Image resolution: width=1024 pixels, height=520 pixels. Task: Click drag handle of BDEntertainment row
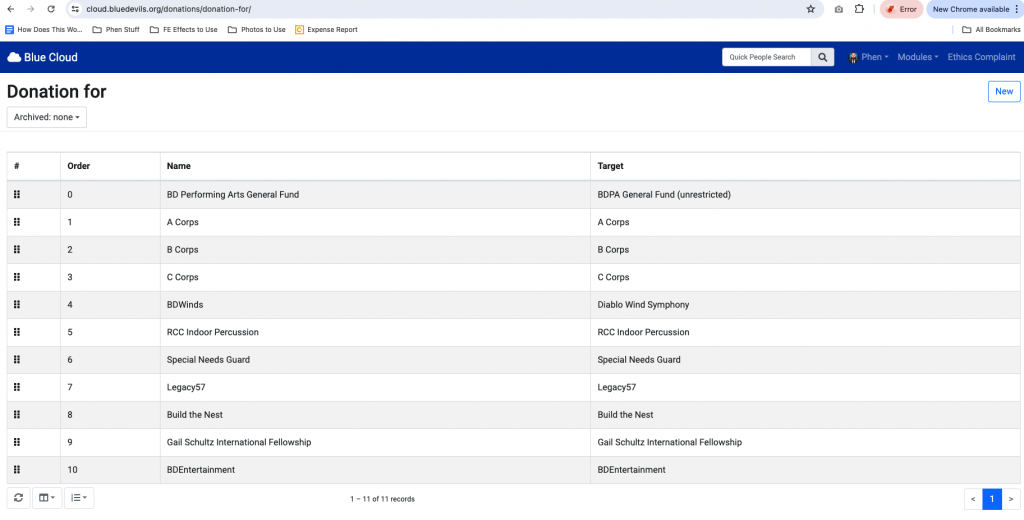(17, 469)
